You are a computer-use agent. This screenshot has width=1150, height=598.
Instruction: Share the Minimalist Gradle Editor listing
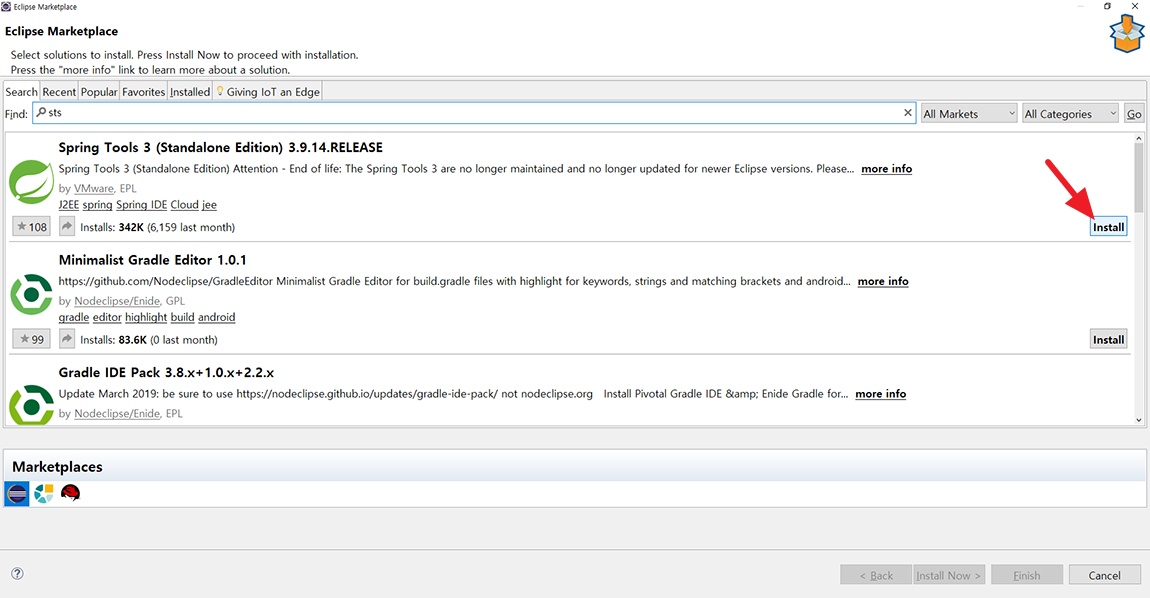67,338
